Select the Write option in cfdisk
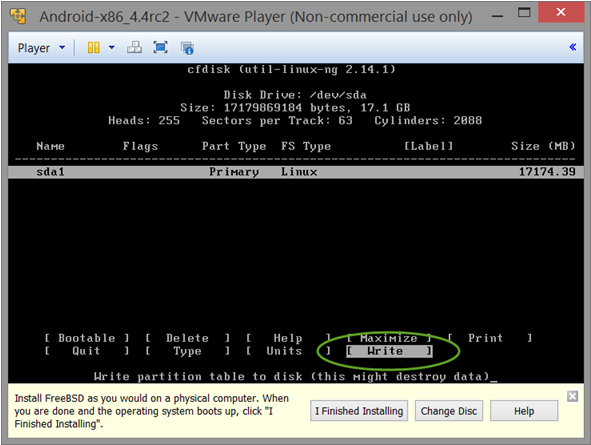Image resolution: width=591 pixels, height=445 pixels. point(389,351)
